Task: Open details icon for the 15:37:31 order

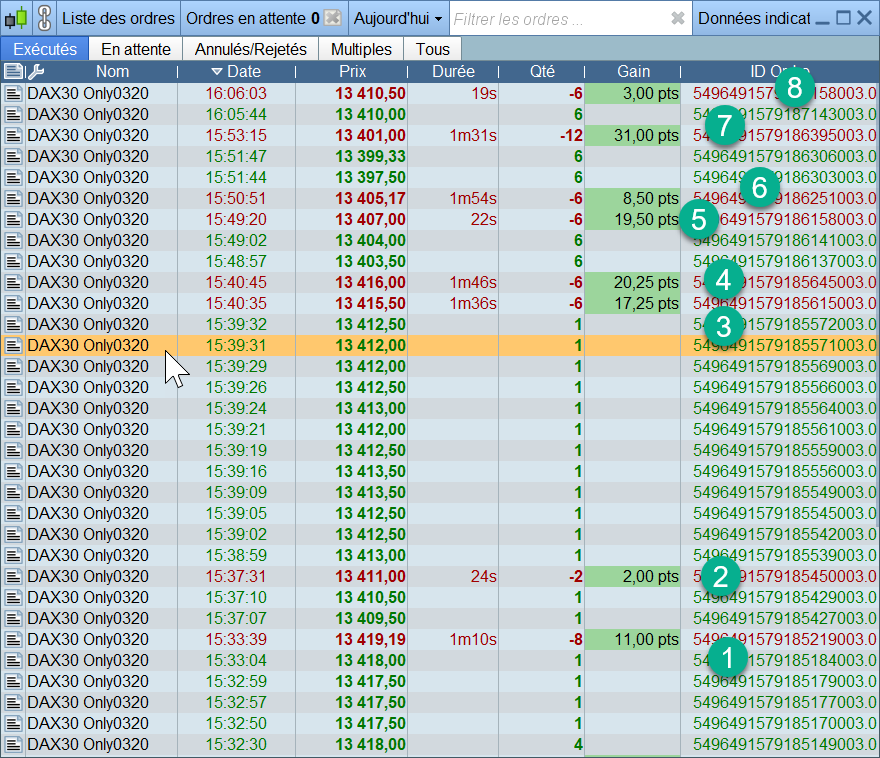Action: pos(13,576)
